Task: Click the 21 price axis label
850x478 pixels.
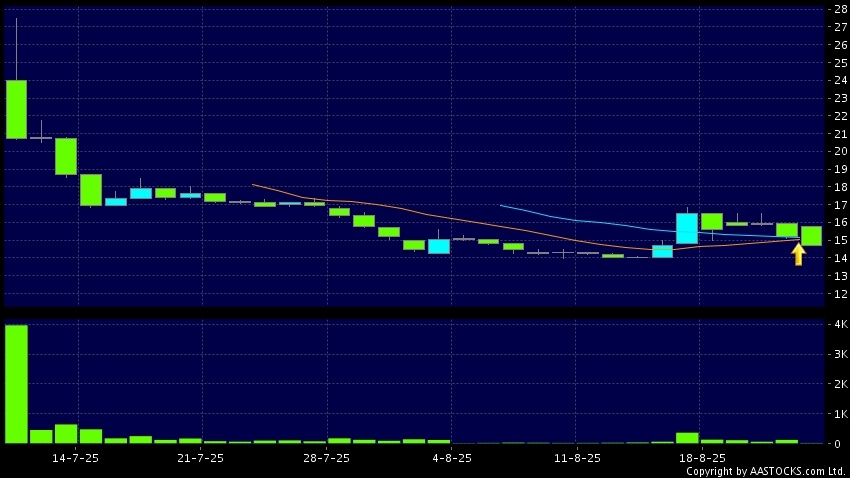Action: click(x=841, y=134)
